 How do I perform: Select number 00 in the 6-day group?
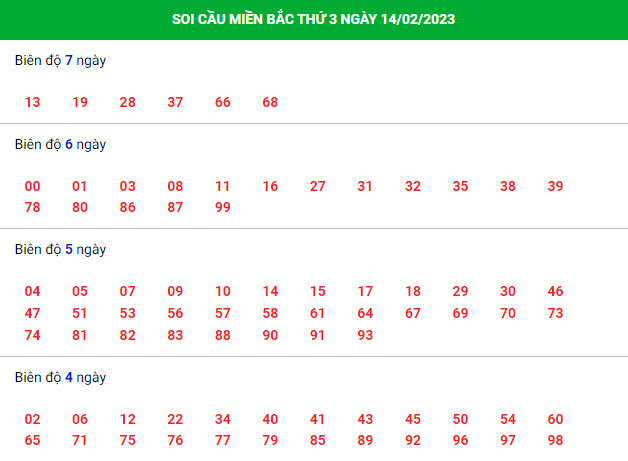tap(32, 186)
